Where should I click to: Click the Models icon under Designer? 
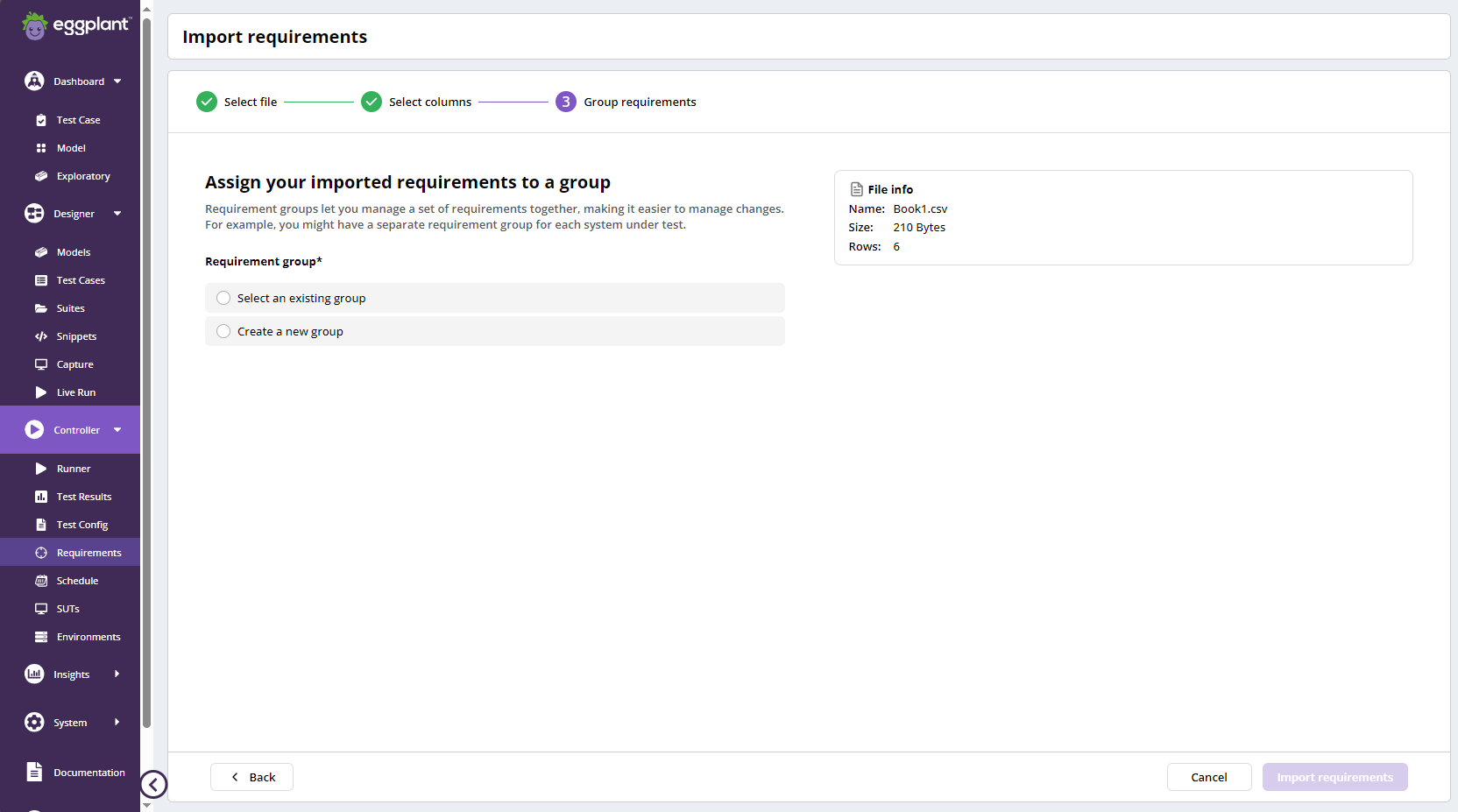click(41, 252)
